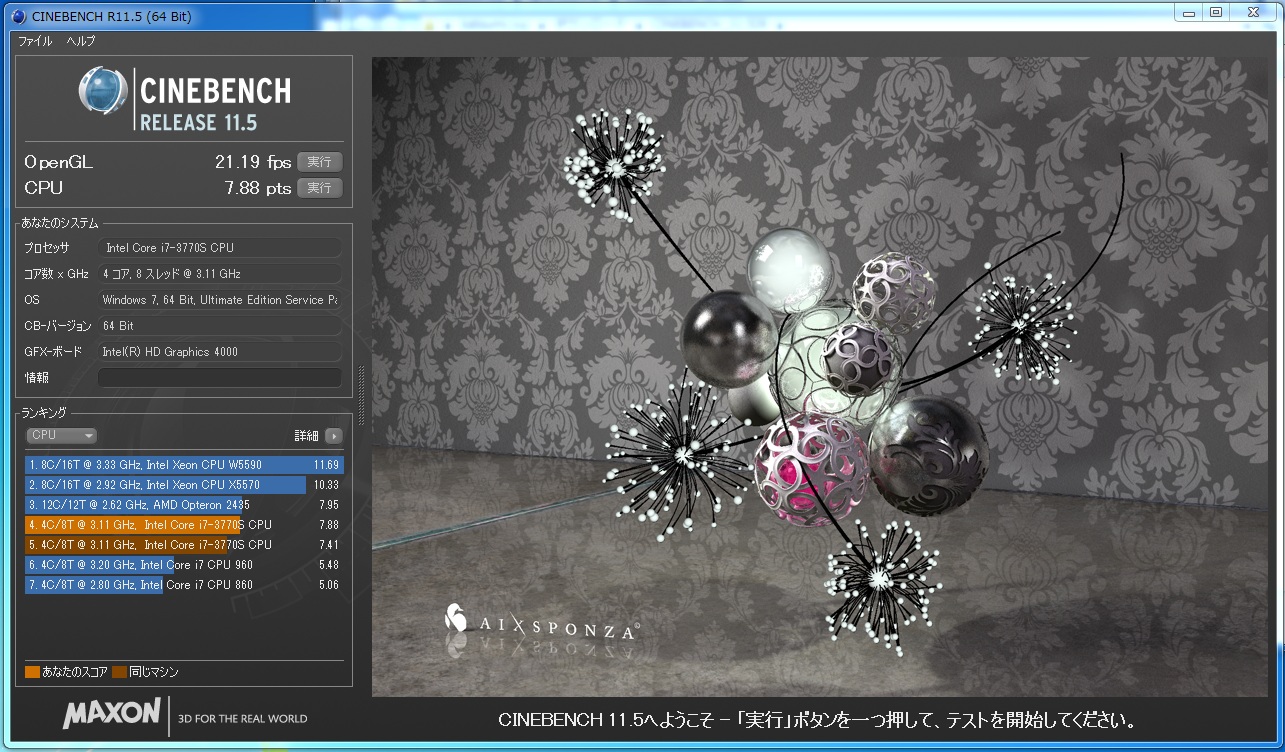Expand the CPU ranking type dropdown

point(61,436)
